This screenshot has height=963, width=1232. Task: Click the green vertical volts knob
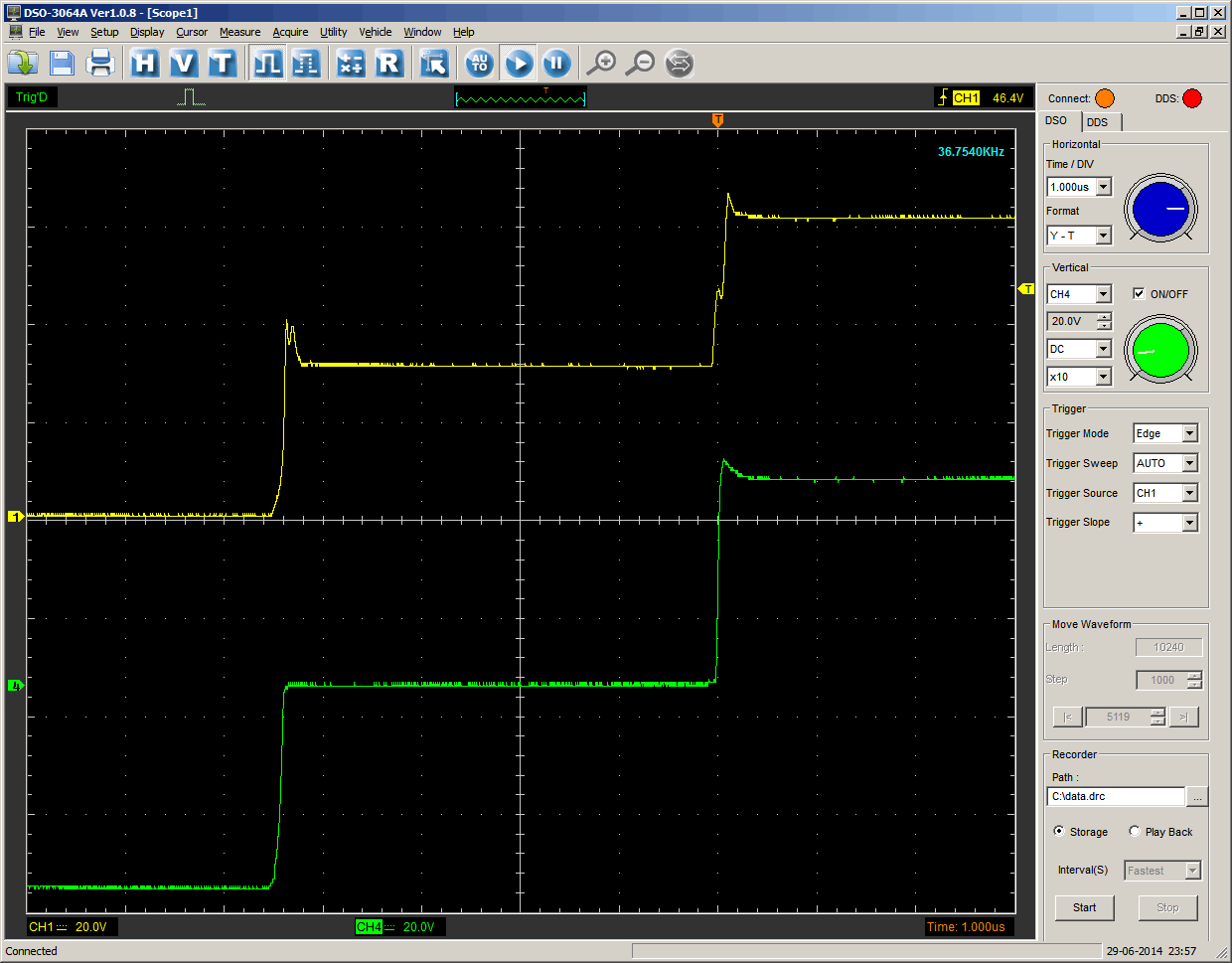[1160, 350]
